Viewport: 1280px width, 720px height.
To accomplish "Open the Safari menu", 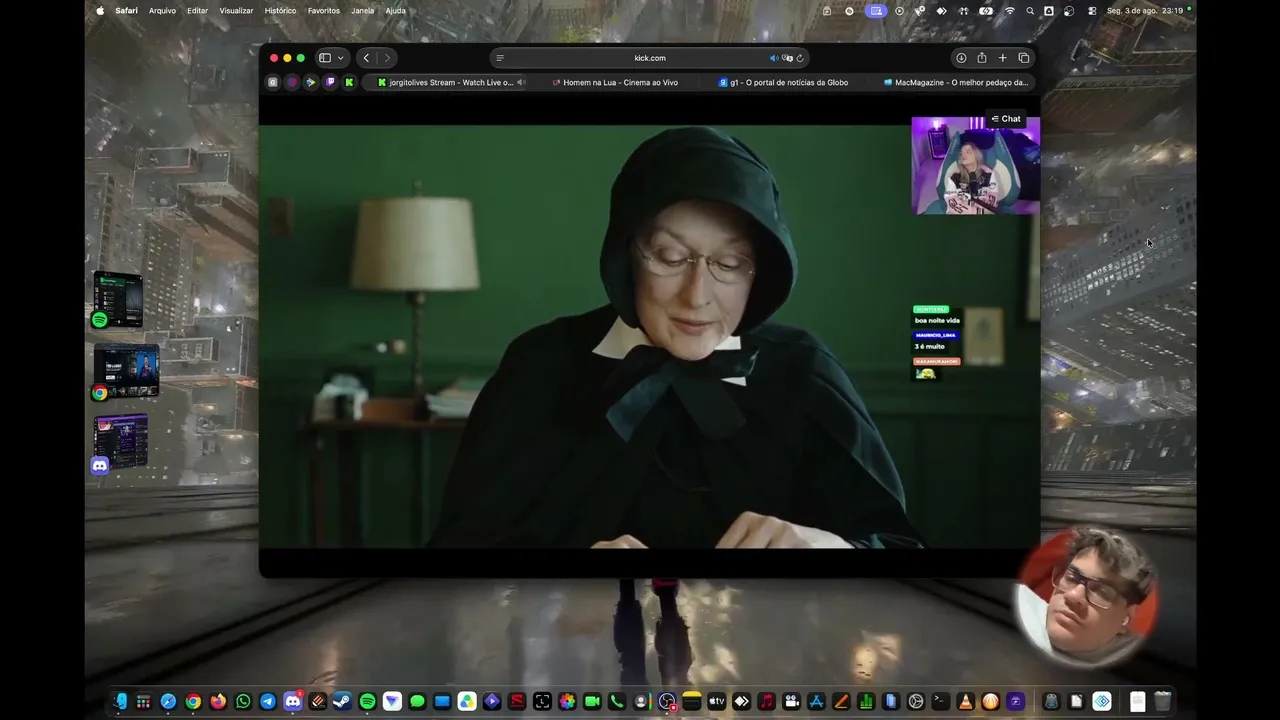I will pyautogui.click(x=126, y=11).
